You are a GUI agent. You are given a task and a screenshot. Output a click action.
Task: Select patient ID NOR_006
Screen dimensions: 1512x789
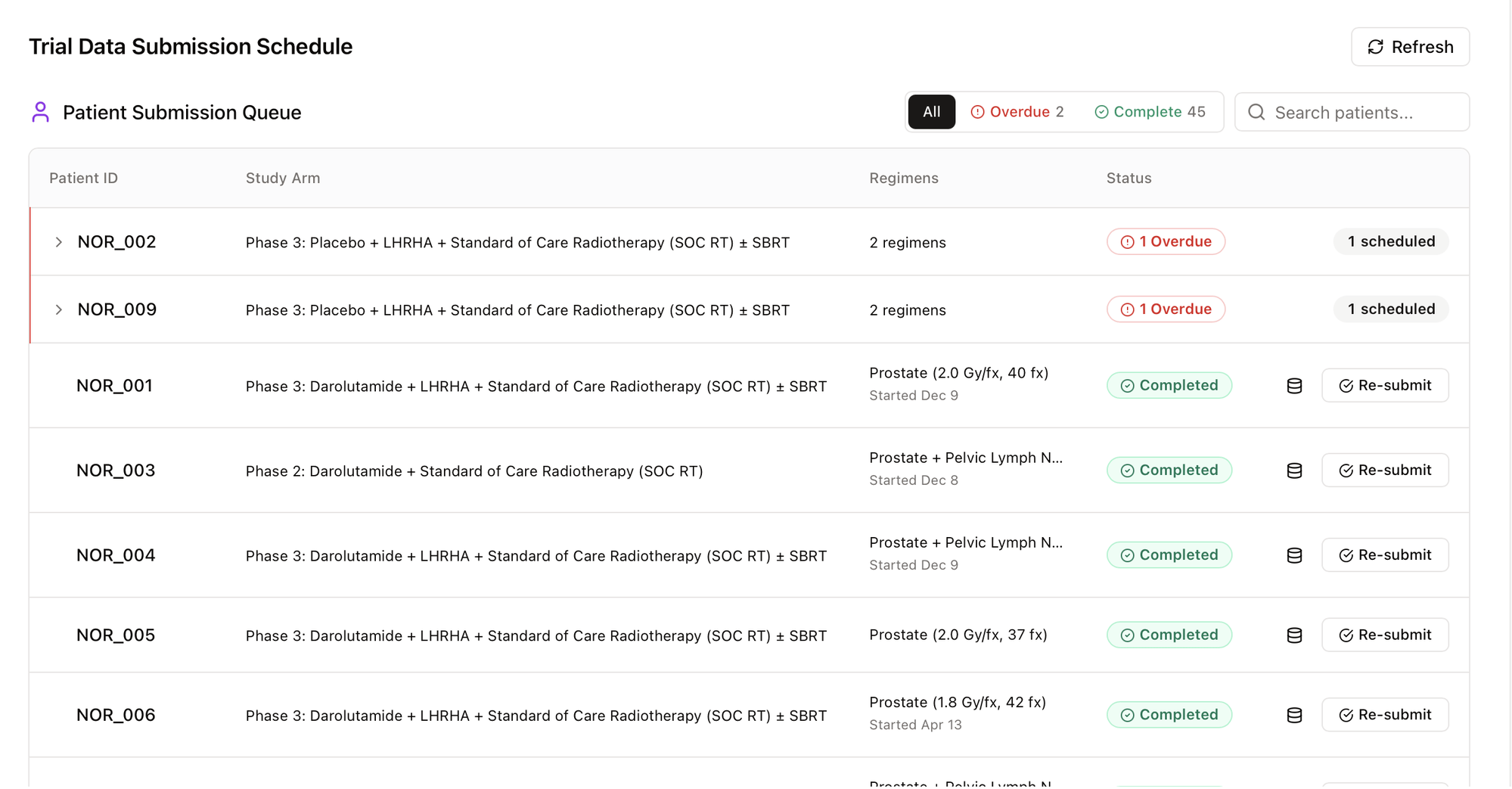coord(116,715)
